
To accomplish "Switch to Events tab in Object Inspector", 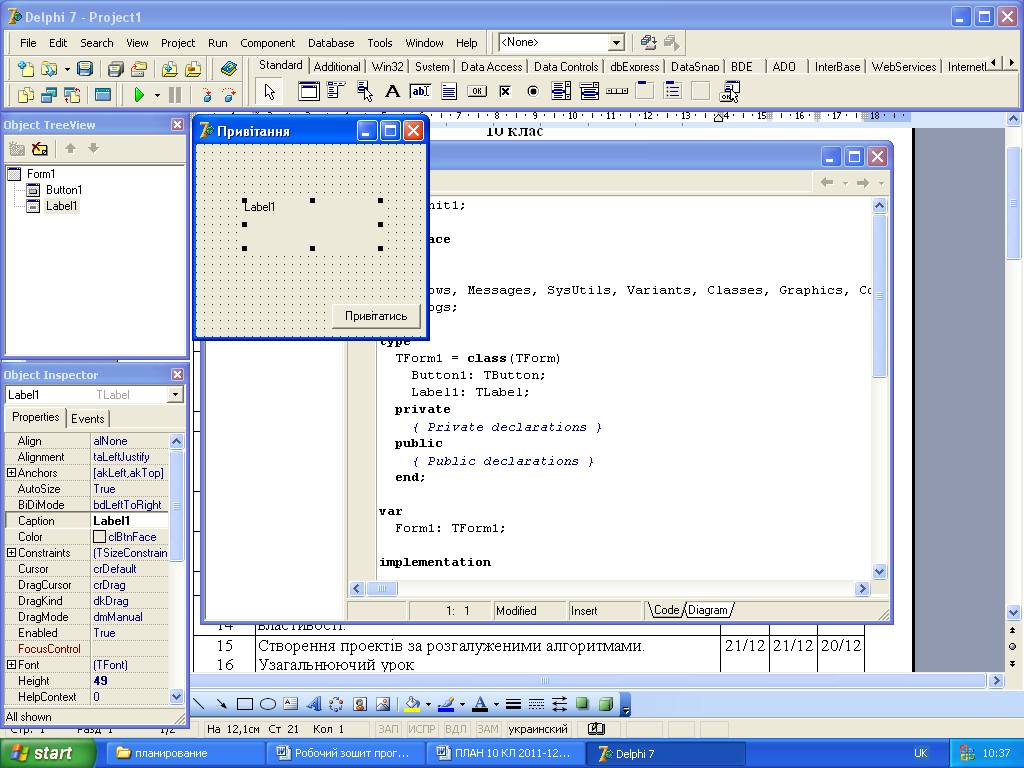I will (88, 419).
